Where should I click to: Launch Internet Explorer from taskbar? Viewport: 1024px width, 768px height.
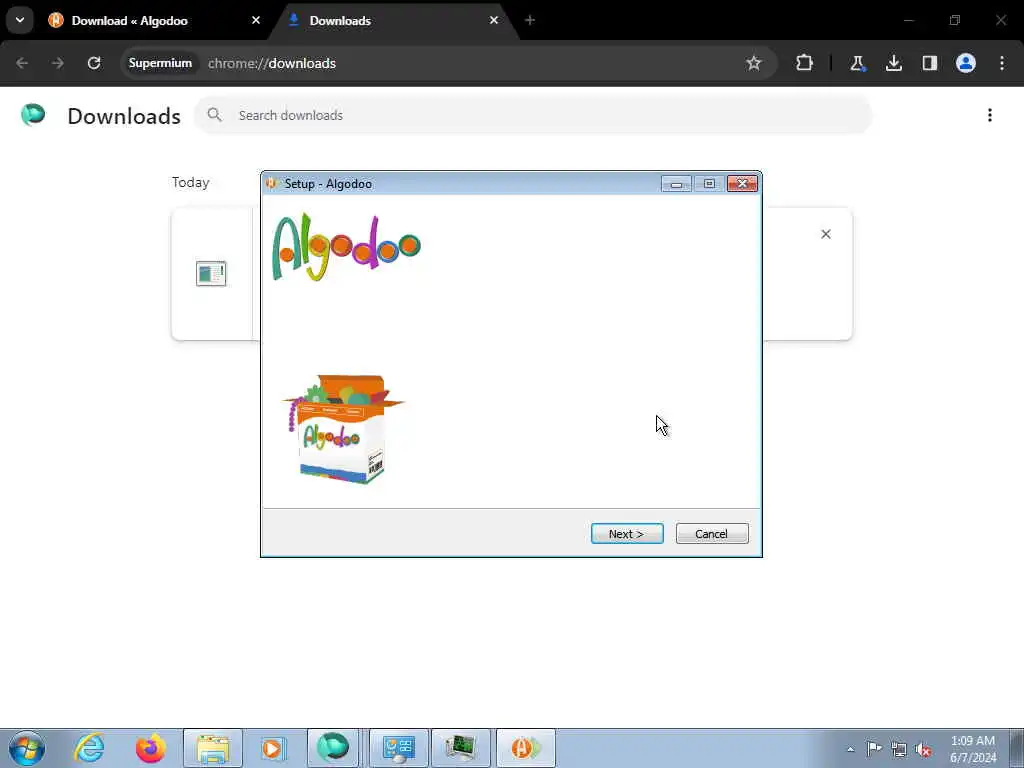tap(89, 748)
